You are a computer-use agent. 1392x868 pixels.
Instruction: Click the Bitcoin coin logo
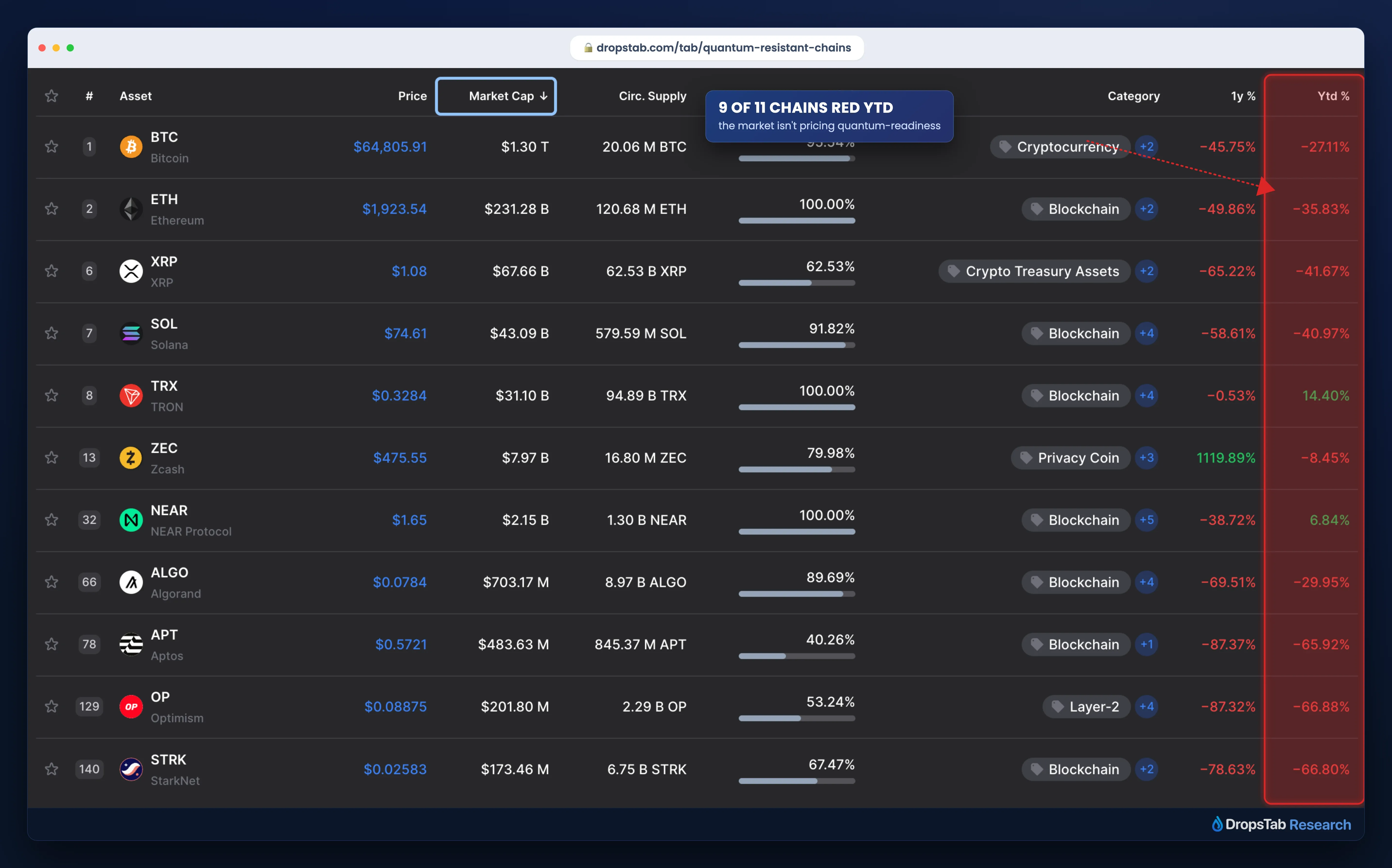coord(131,147)
